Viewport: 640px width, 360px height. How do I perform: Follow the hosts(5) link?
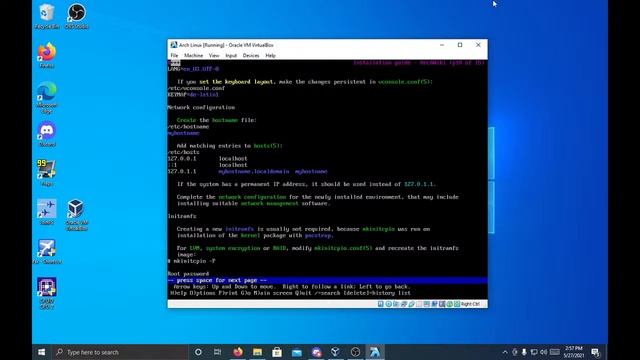[x=267, y=146]
